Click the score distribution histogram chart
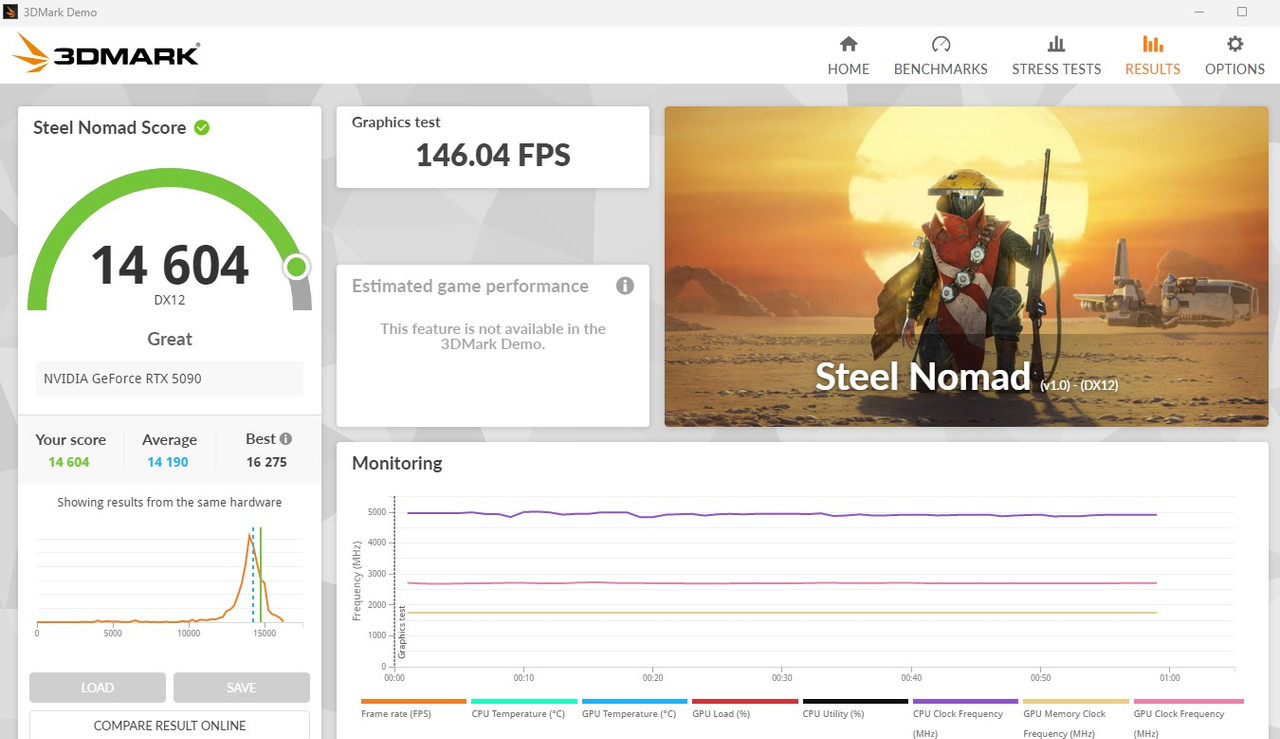 click(x=170, y=580)
